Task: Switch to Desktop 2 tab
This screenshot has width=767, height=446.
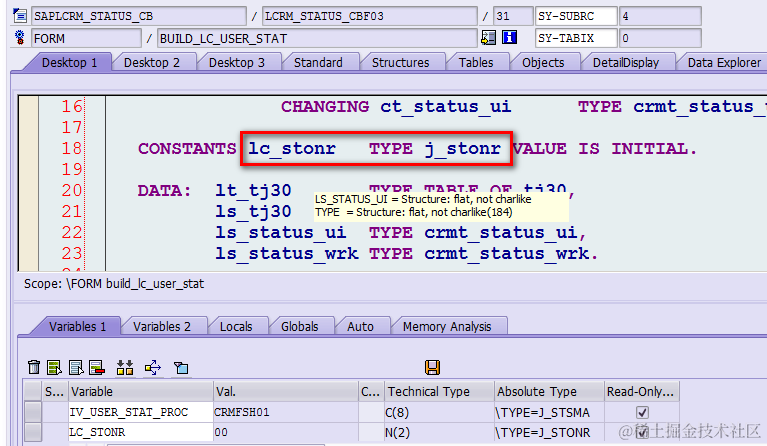Action: pos(152,63)
